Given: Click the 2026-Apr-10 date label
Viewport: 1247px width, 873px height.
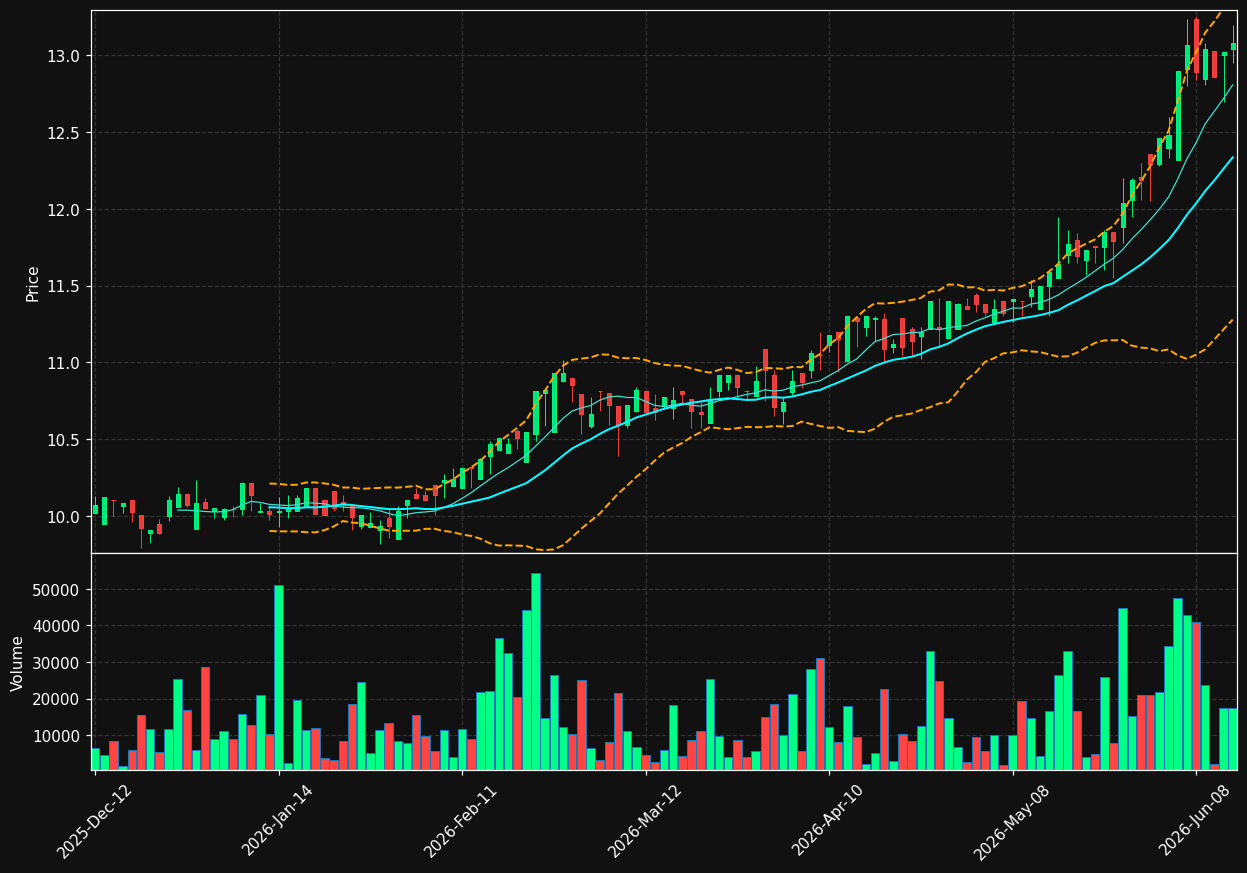Looking at the screenshot, I should [828, 821].
